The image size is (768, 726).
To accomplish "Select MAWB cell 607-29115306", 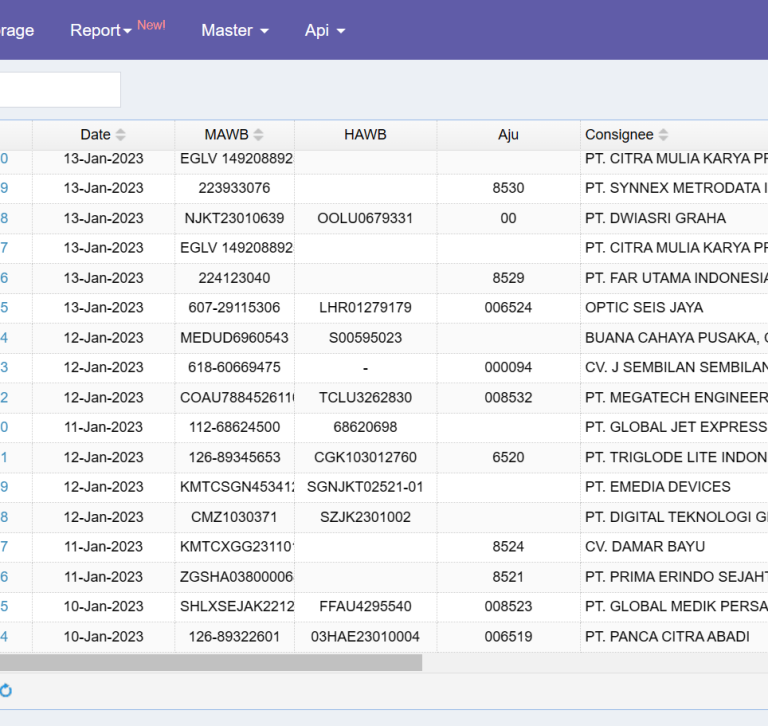I will (x=234, y=308).
